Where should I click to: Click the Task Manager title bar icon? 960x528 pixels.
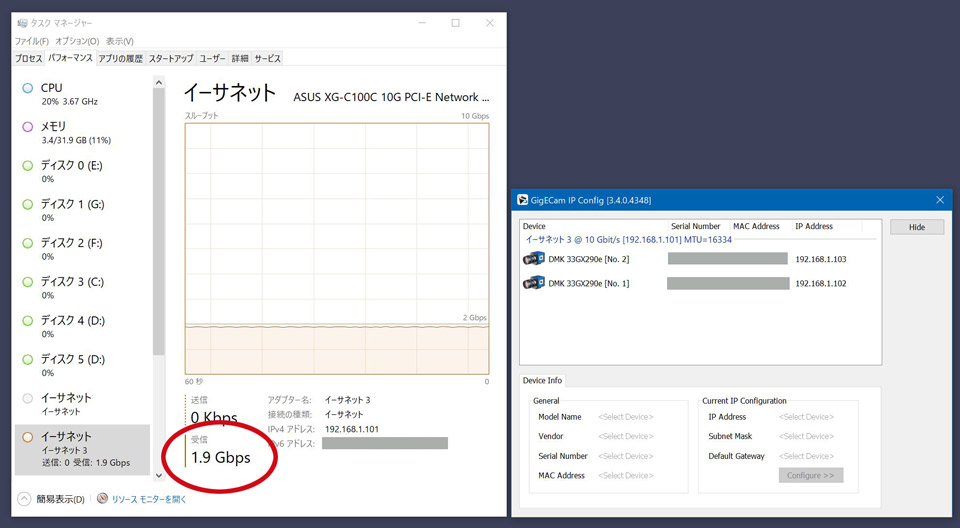(x=23, y=23)
